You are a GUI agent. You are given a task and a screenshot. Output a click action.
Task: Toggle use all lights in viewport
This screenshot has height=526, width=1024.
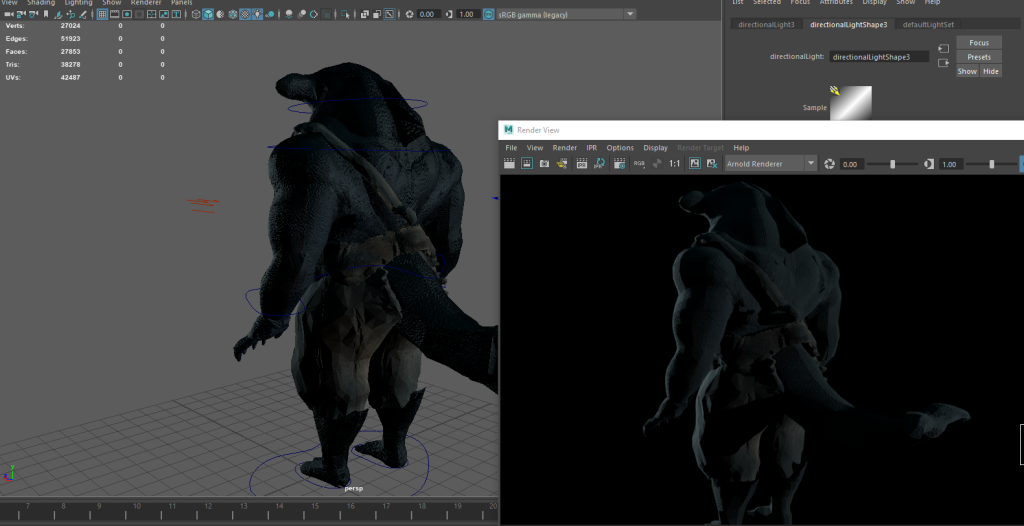258,14
